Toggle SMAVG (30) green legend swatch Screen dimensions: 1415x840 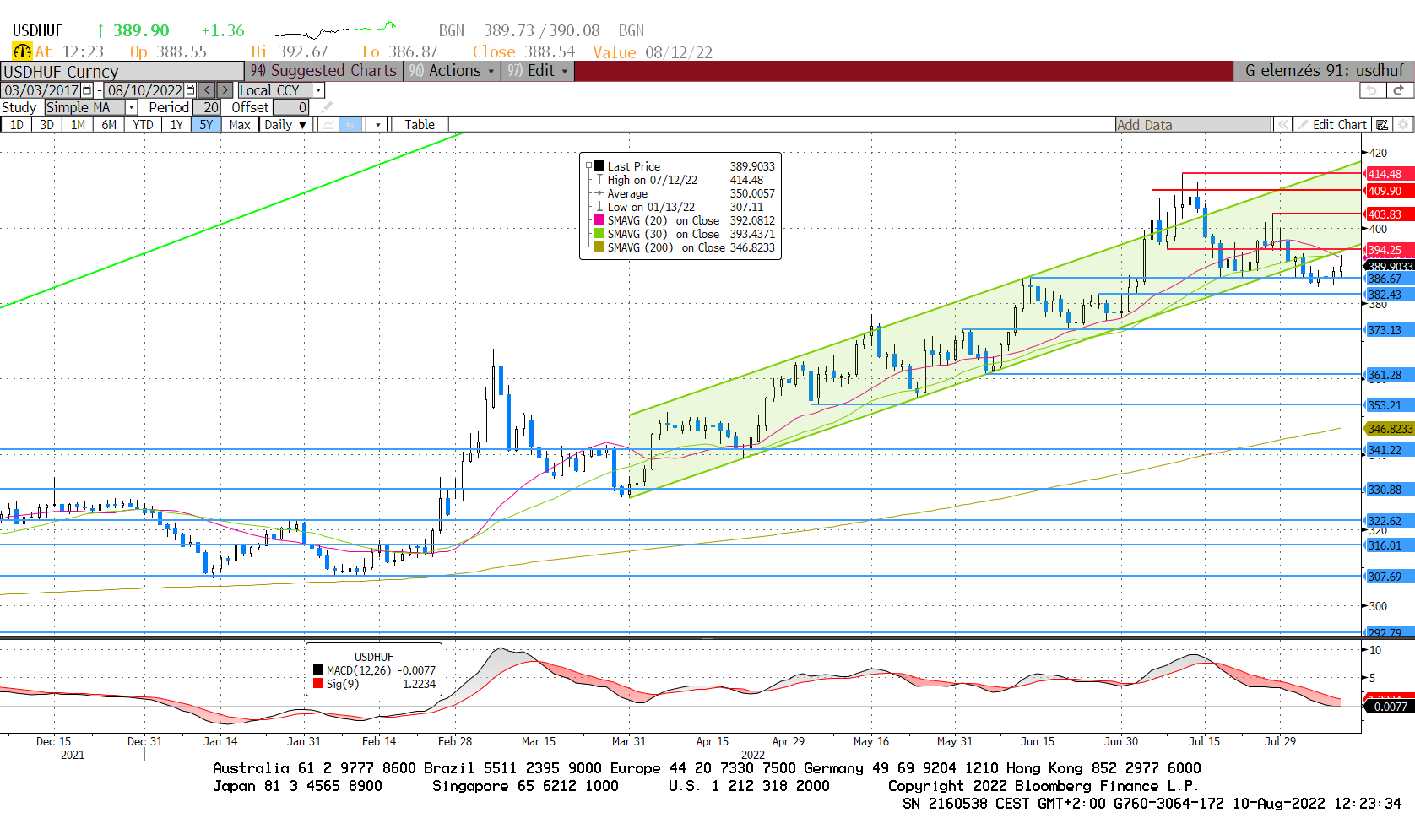click(599, 234)
